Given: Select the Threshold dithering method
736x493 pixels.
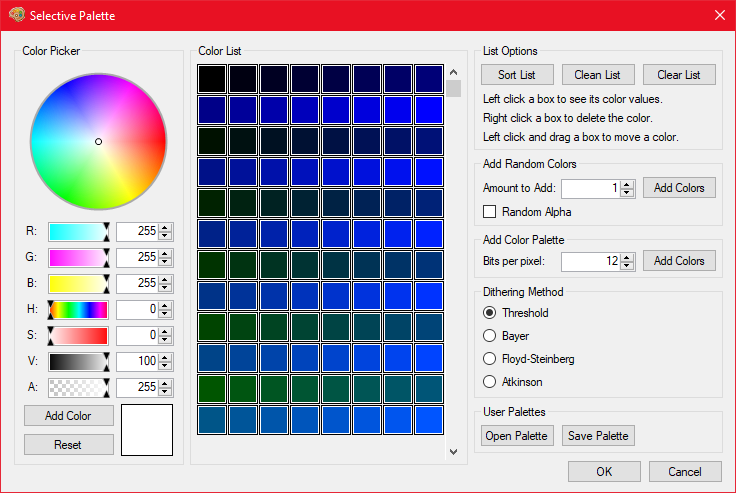Looking at the screenshot, I should point(490,313).
